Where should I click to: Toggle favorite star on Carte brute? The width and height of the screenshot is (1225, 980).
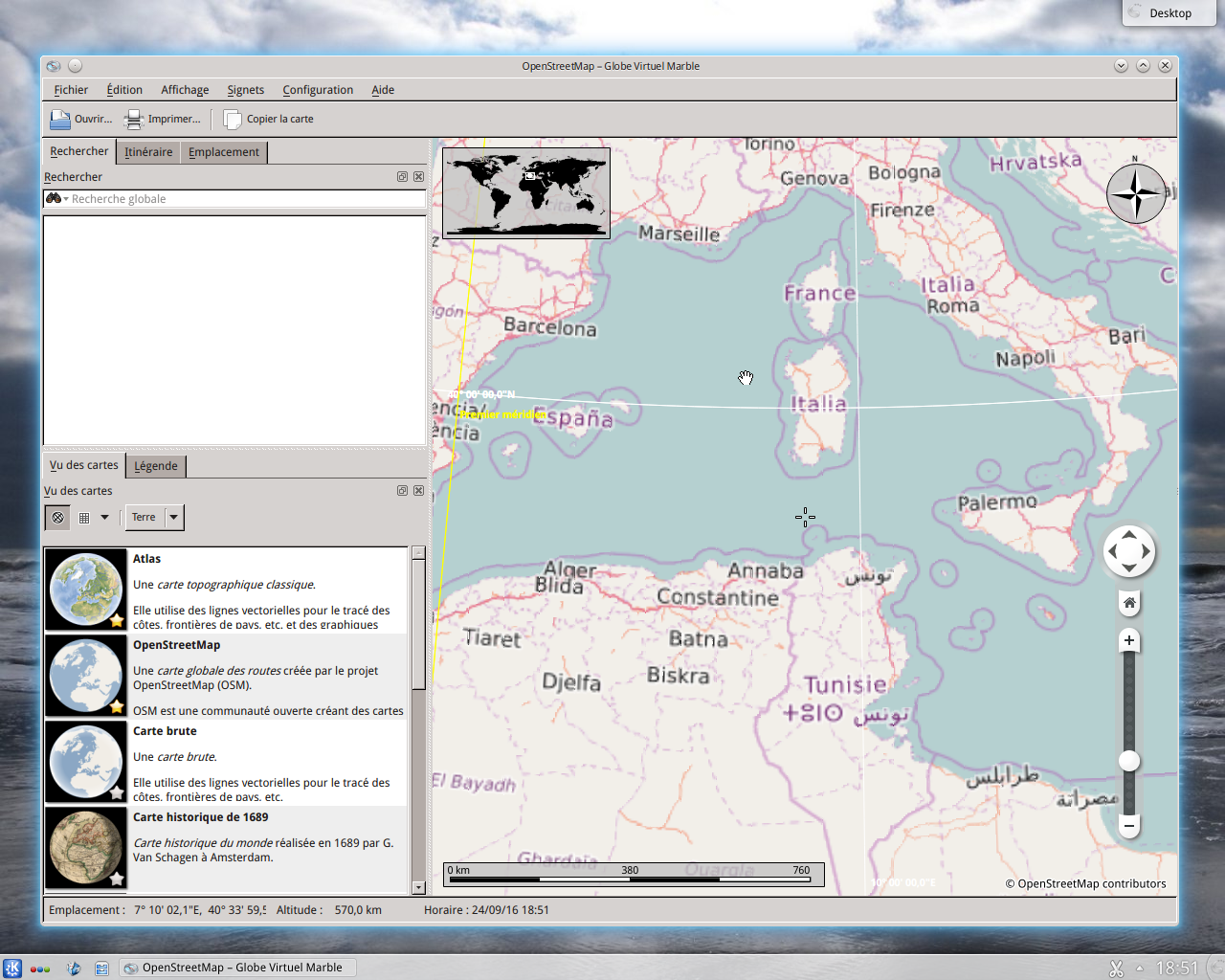[117, 793]
